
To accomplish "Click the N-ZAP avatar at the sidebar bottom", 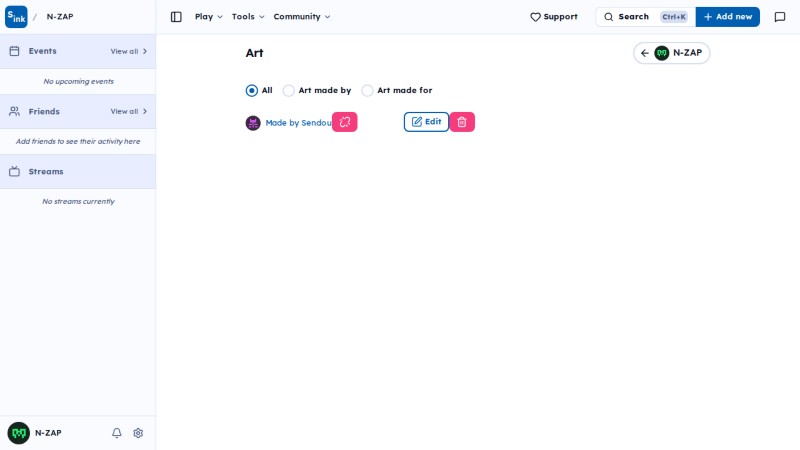I will (19, 433).
